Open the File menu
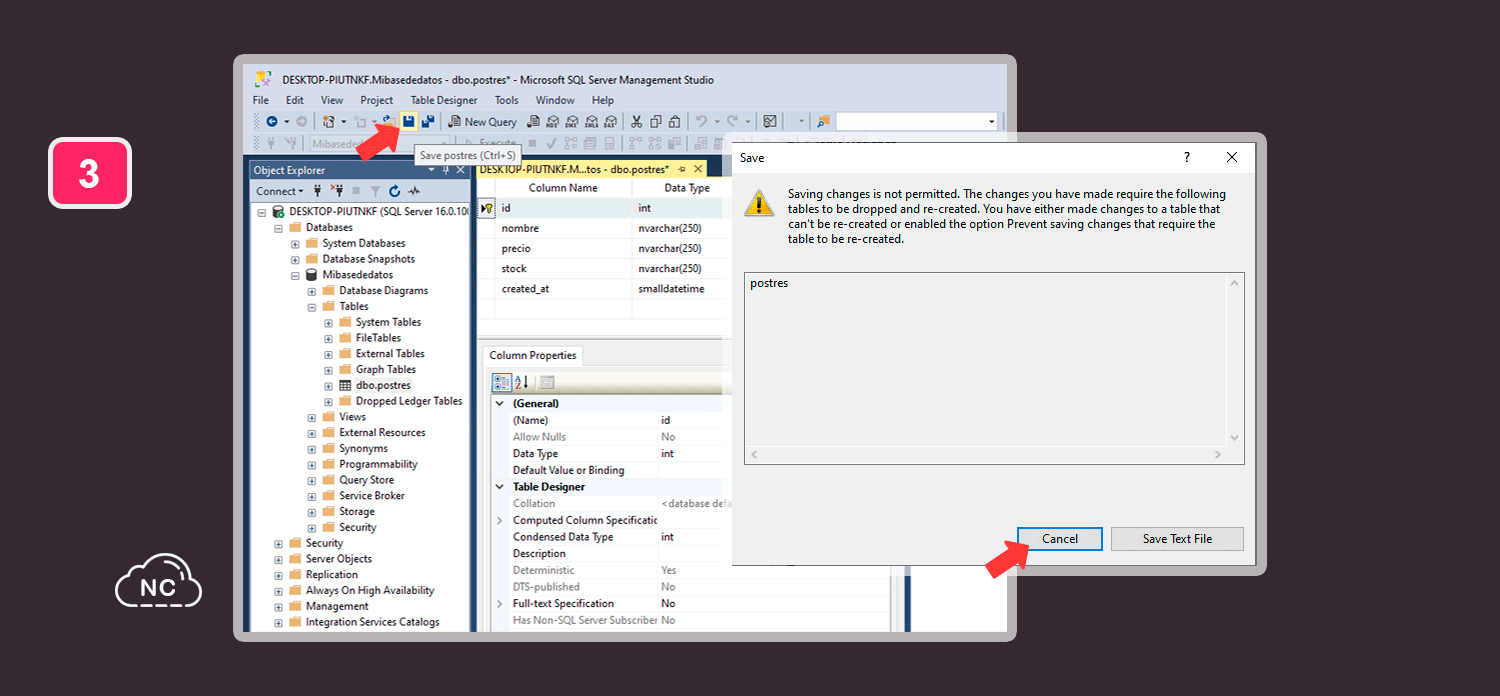 click(261, 100)
